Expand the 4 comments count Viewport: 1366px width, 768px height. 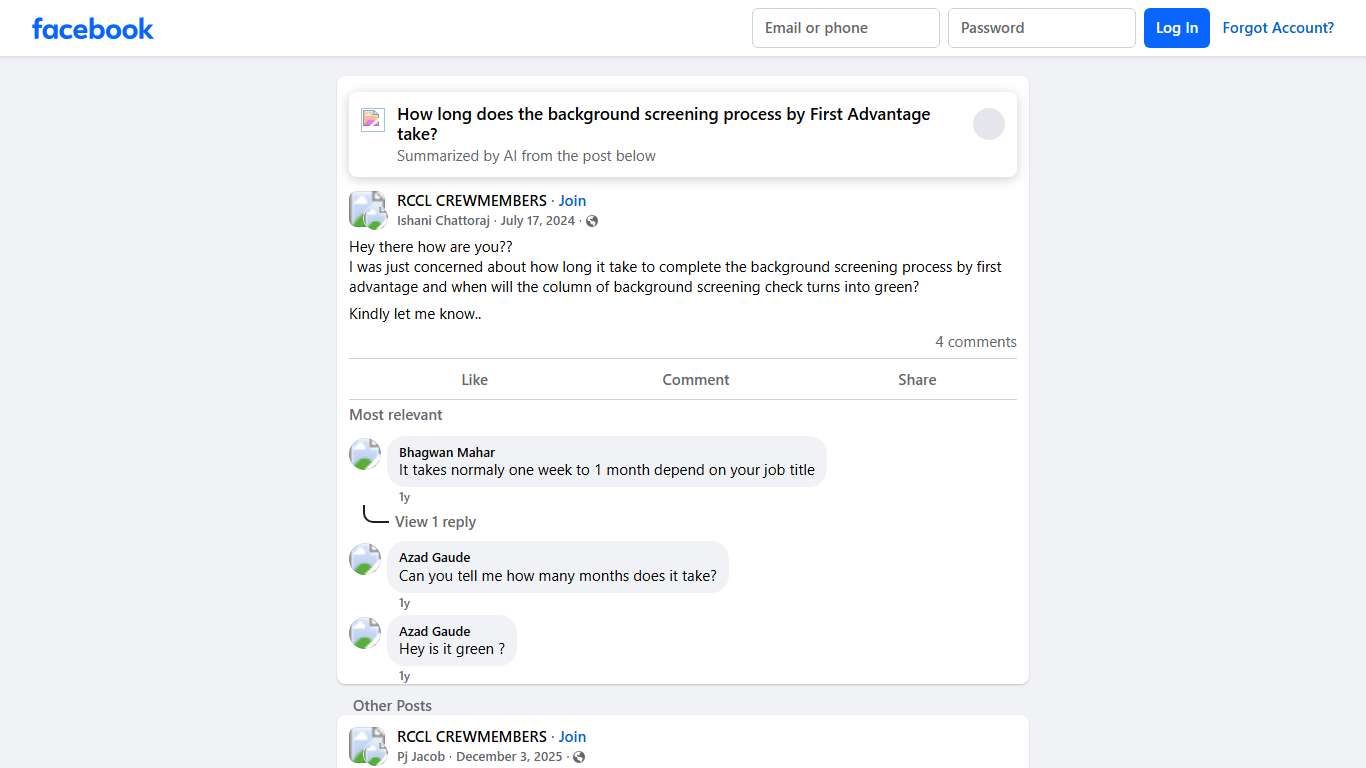coord(975,342)
